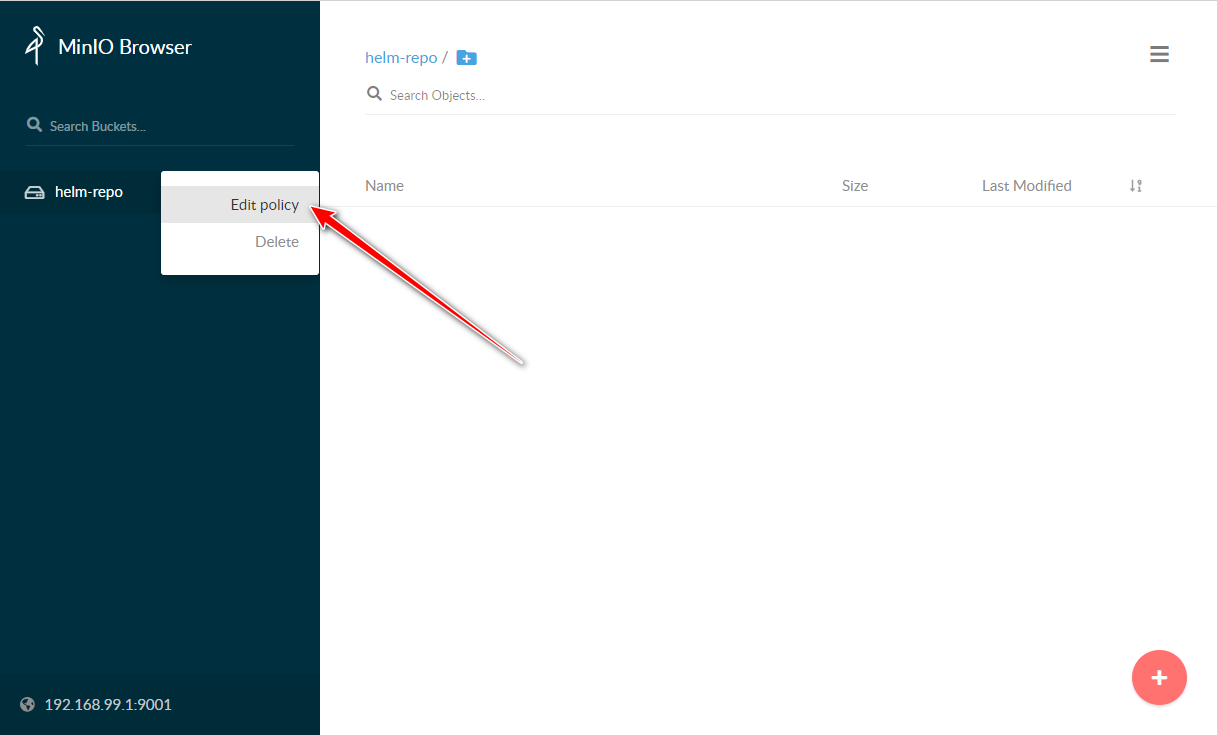1217x735 pixels.
Task: Sort objects by Last Modified column
Action: point(1026,186)
